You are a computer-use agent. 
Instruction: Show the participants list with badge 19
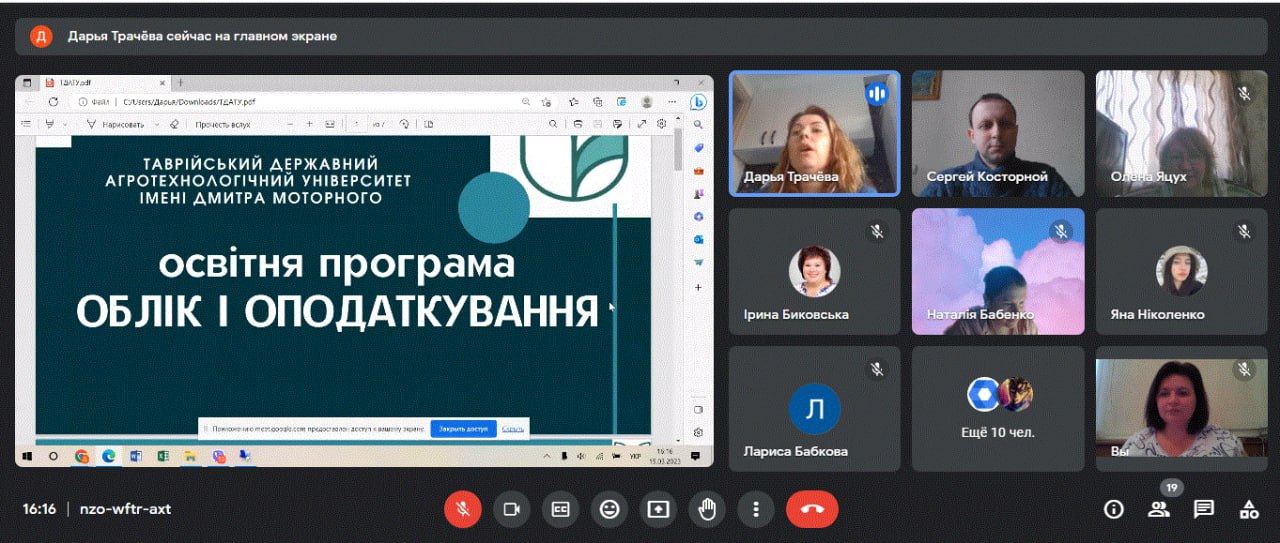click(1159, 509)
